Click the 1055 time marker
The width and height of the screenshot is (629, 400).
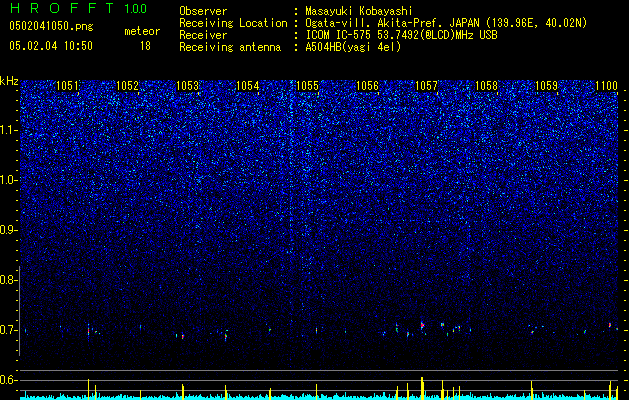307,86
